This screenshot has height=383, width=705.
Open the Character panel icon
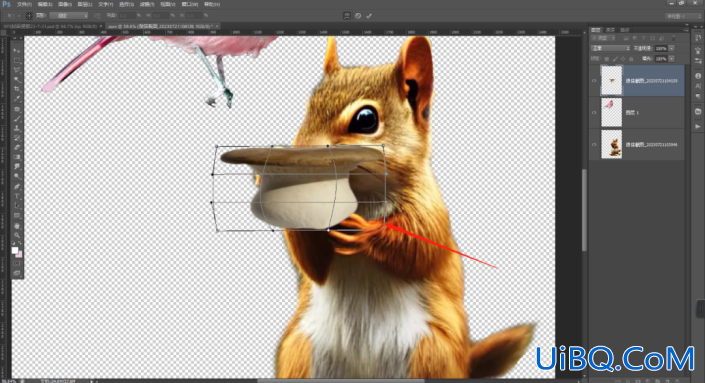698,86
